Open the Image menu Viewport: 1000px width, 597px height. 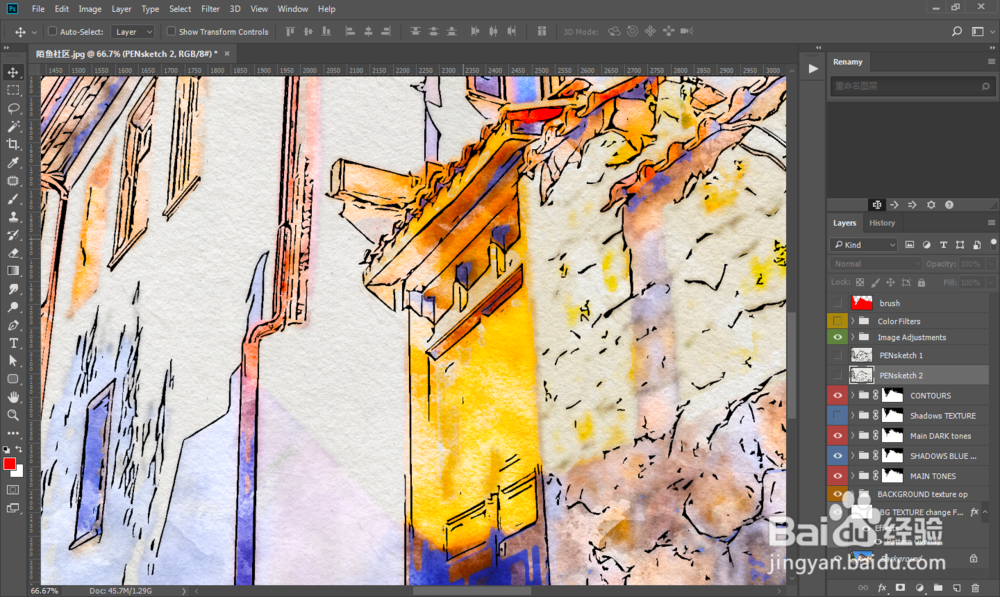(x=90, y=9)
